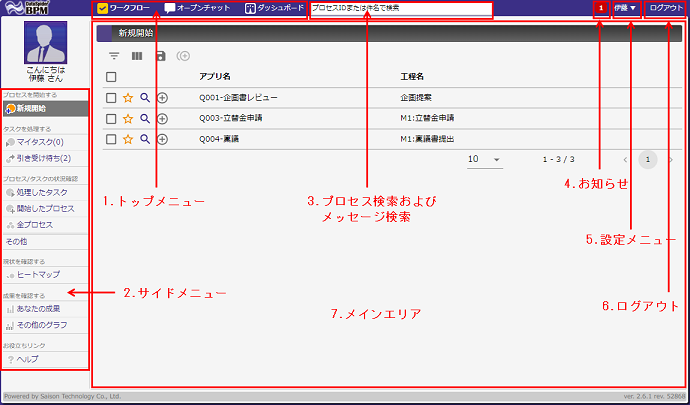690x405 pixels.
Task: Click the save icon in the list toolbar
Action: [x=160, y=56]
